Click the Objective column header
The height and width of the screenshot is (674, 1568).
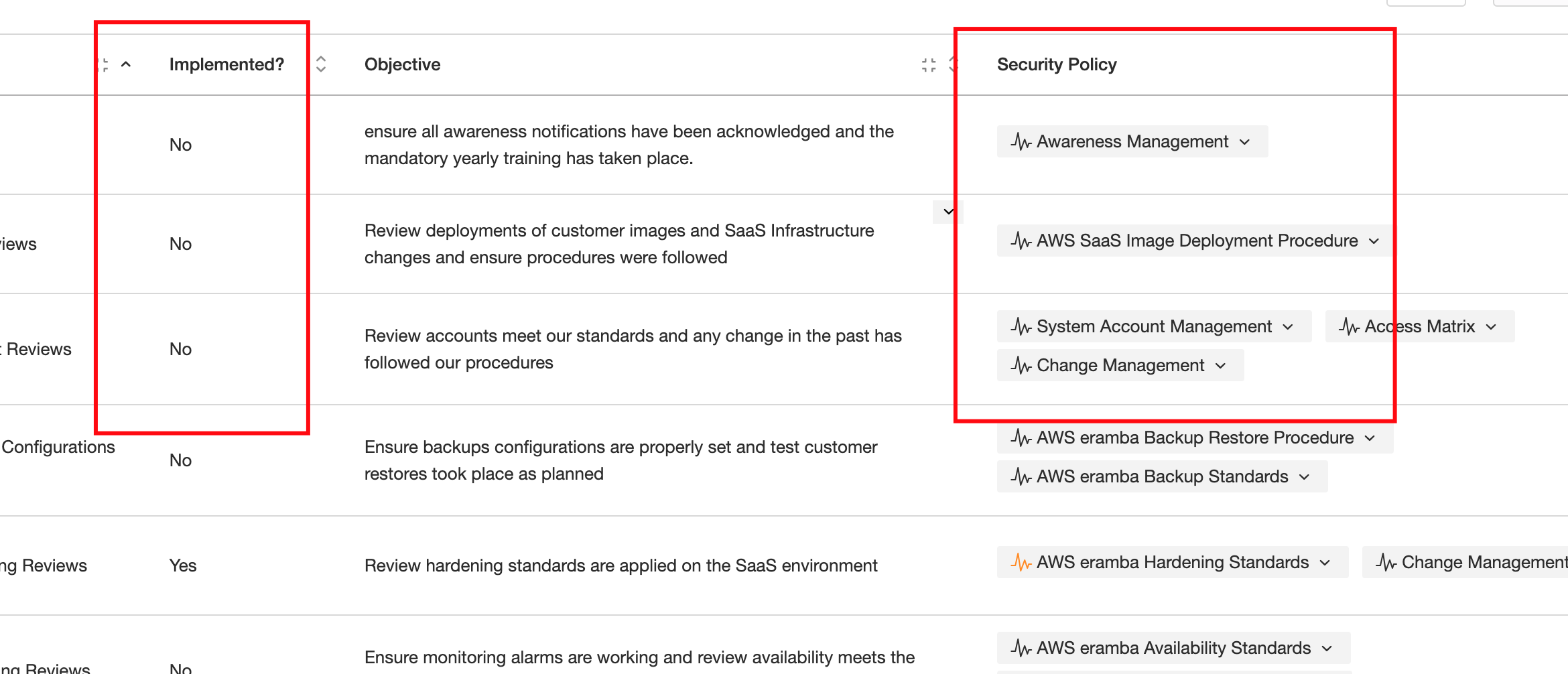click(402, 65)
